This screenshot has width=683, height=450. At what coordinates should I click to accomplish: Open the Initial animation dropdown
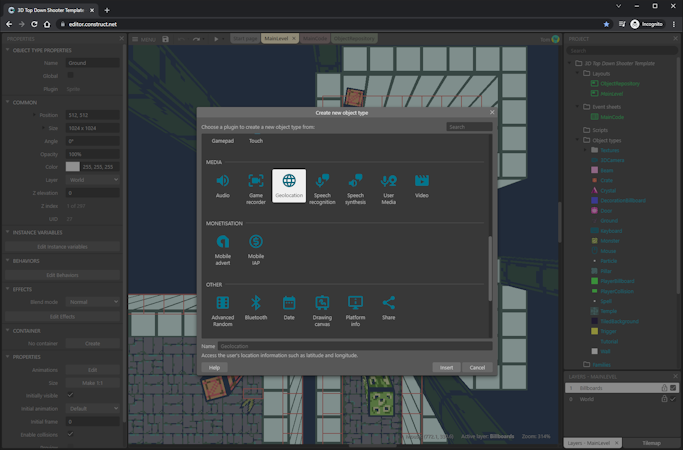[x=92, y=407]
